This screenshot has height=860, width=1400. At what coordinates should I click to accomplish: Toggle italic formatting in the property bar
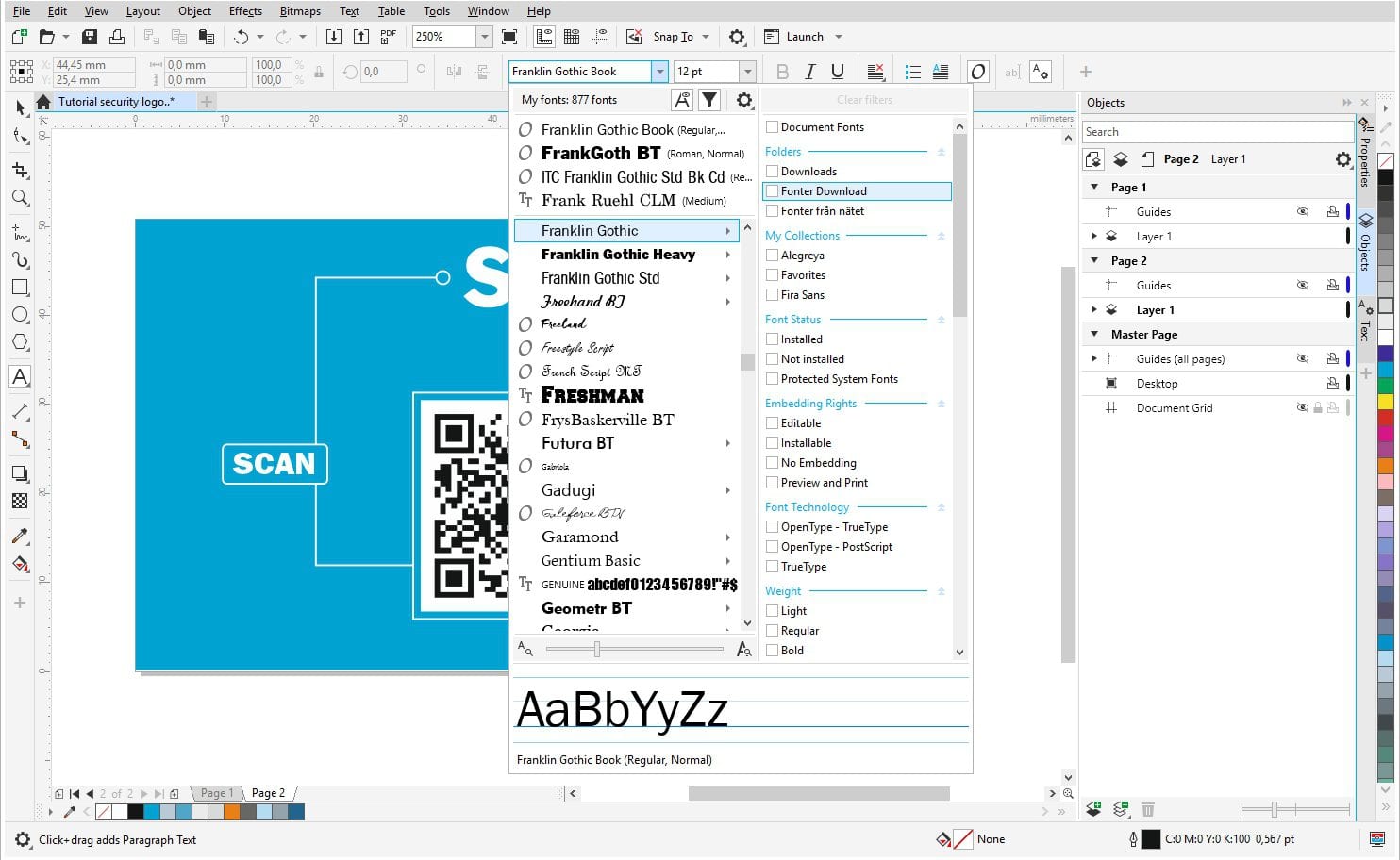pyautogui.click(x=809, y=71)
